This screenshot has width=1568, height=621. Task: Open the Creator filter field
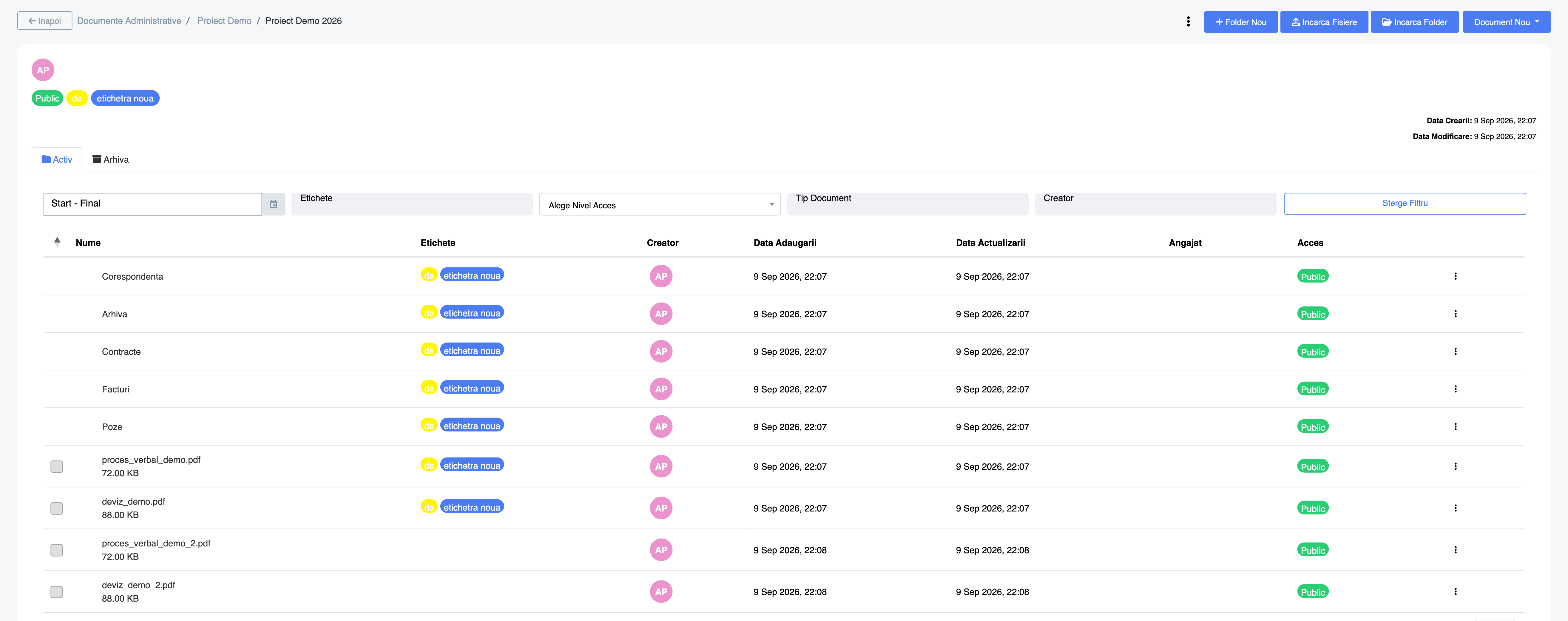pyautogui.click(x=1155, y=204)
